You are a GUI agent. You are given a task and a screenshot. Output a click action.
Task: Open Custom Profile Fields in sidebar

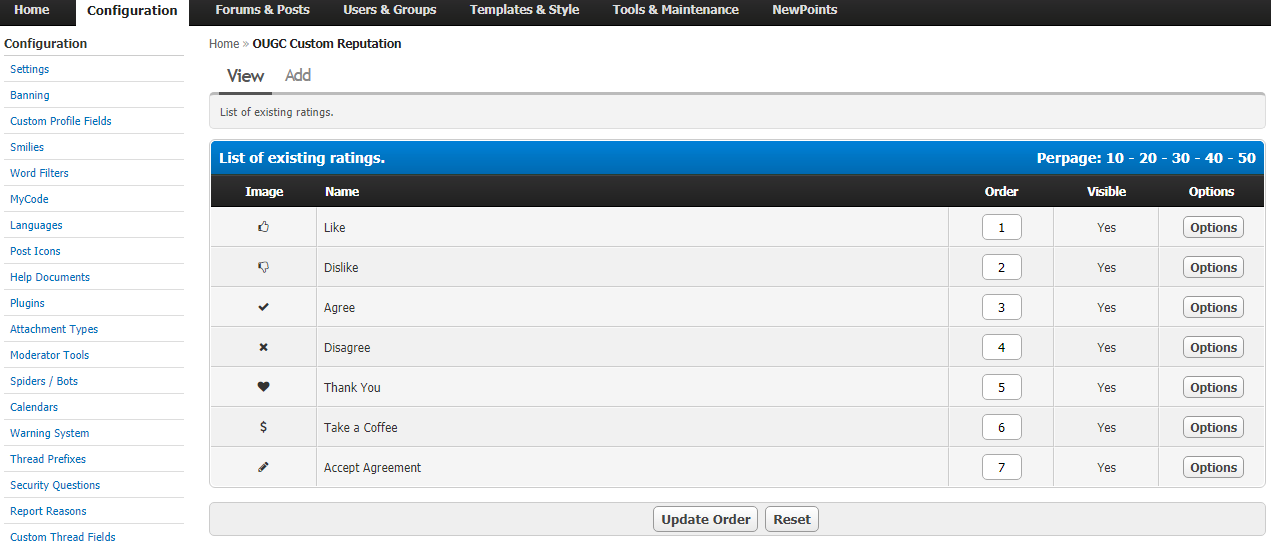pos(61,121)
